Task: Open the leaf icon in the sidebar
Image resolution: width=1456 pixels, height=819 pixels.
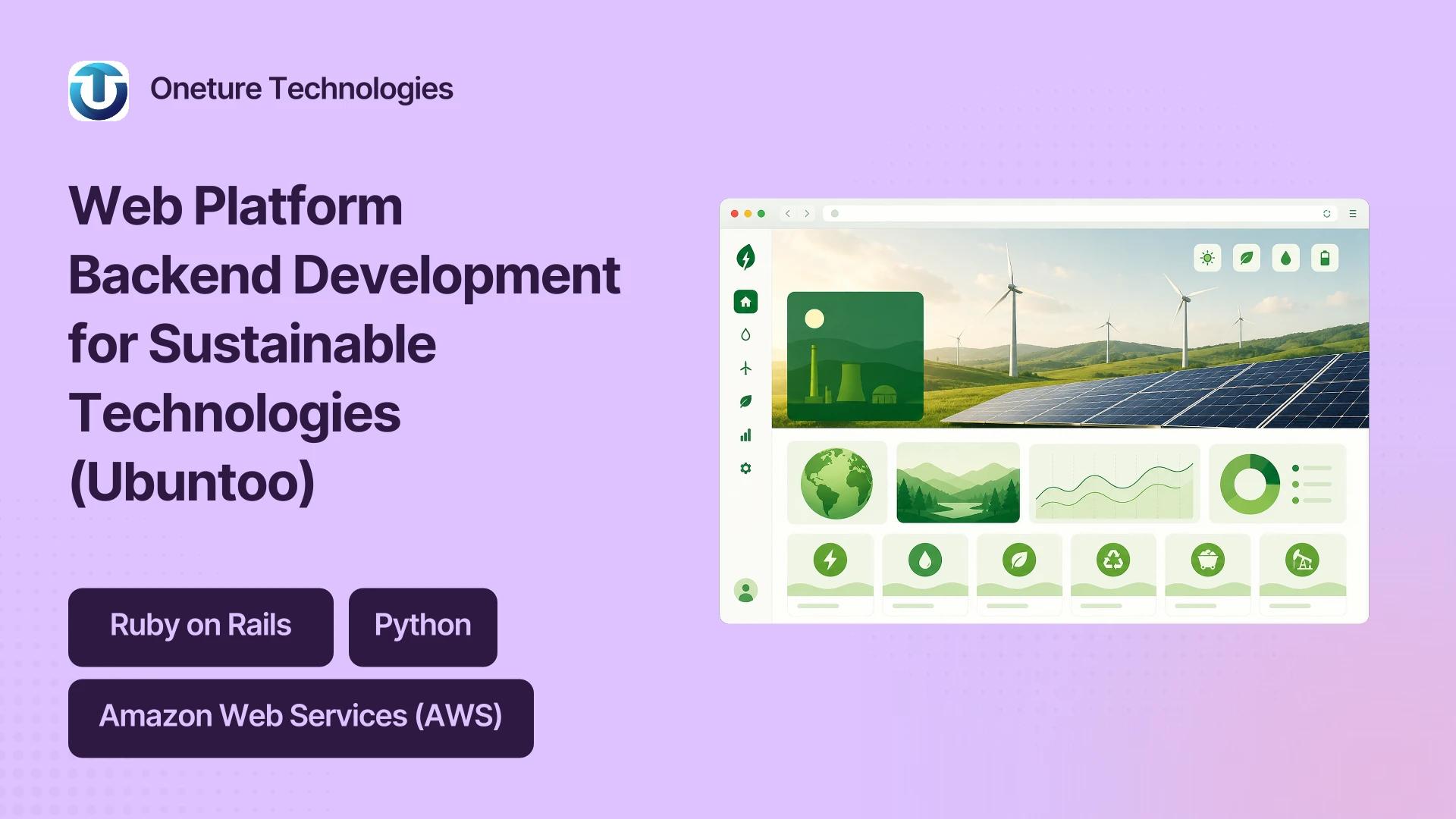Action: coord(745,401)
